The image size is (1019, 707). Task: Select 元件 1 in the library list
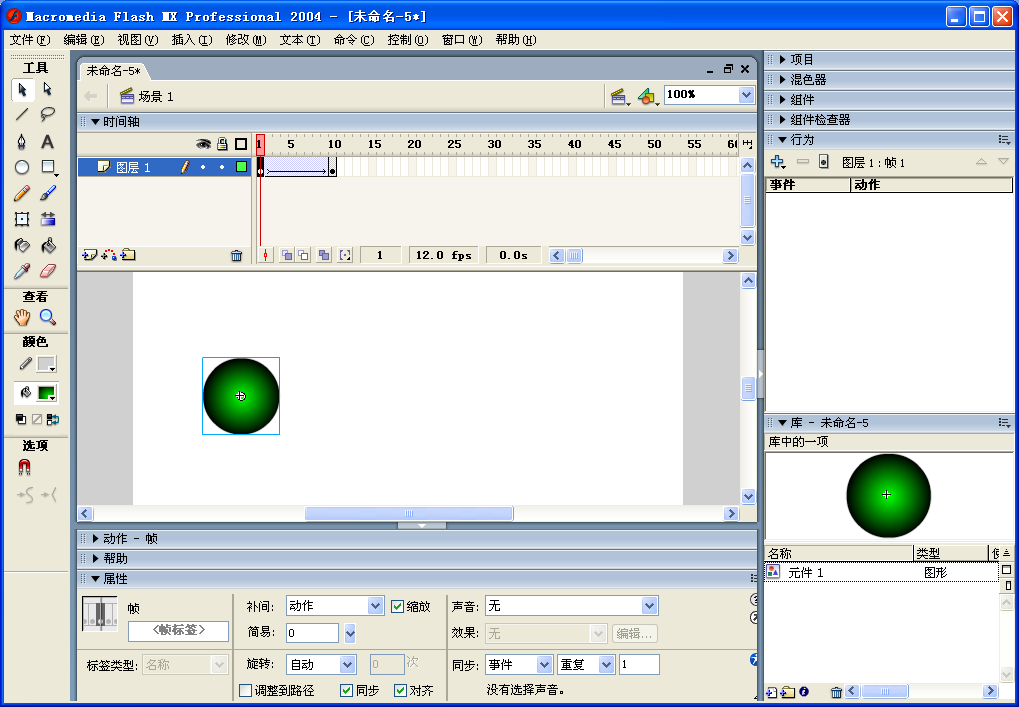pyautogui.click(x=806, y=573)
